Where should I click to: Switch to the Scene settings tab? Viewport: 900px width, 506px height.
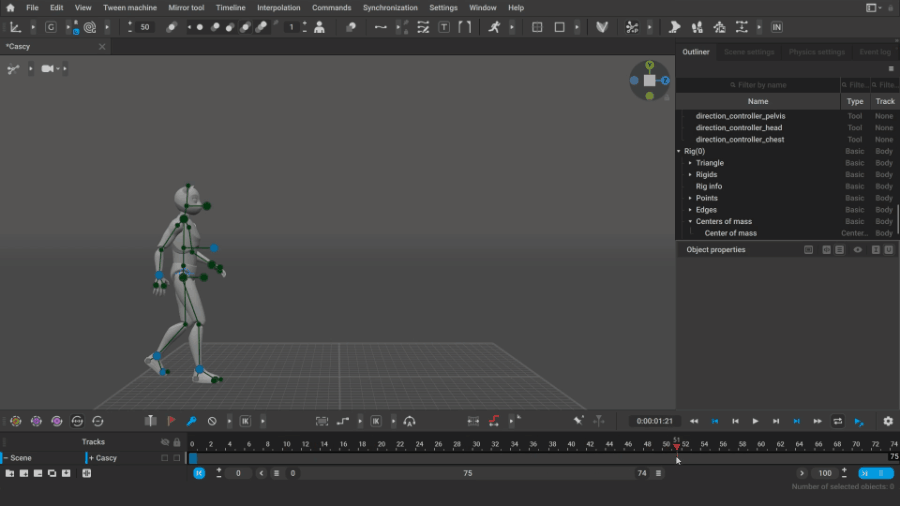(x=748, y=52)
